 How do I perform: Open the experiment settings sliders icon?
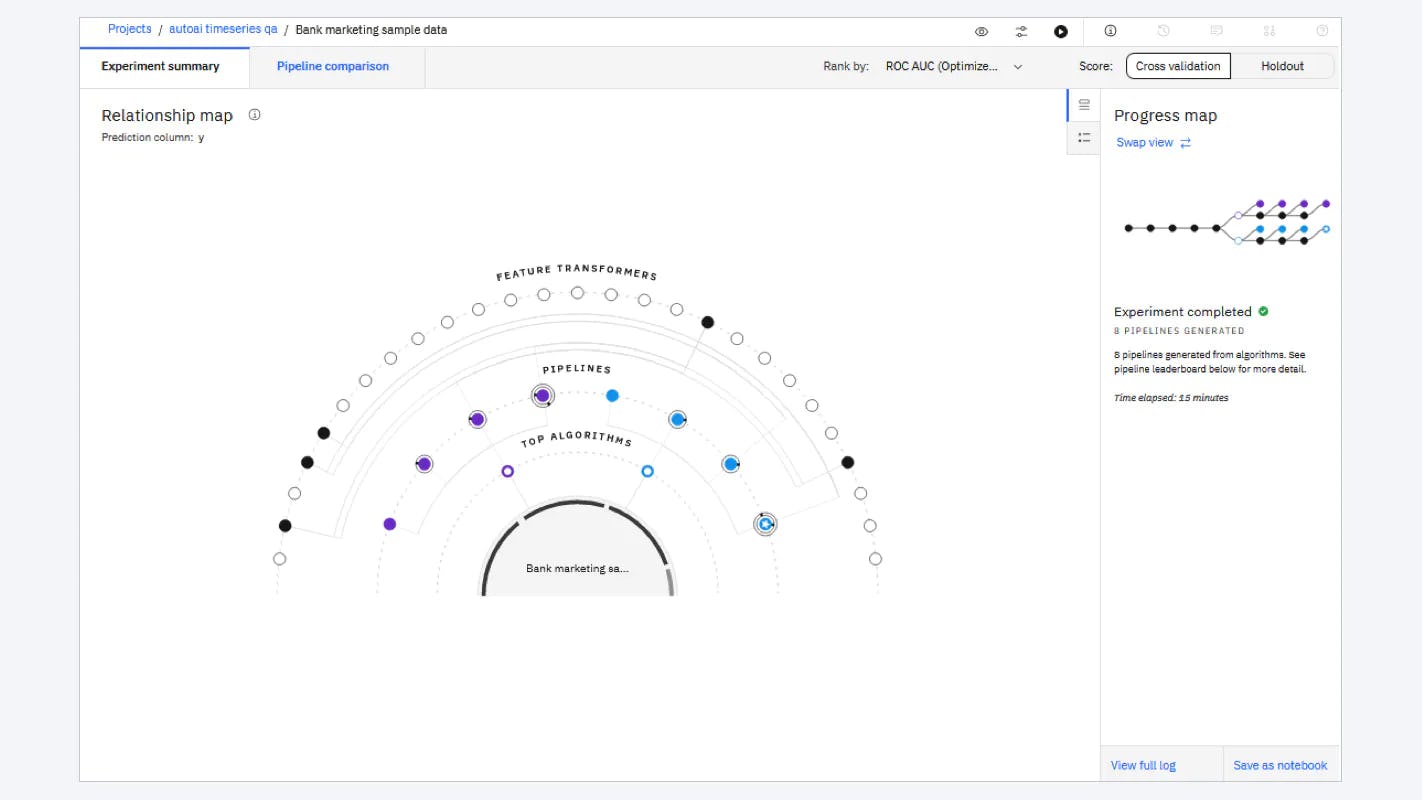(x=1021, y=31)
